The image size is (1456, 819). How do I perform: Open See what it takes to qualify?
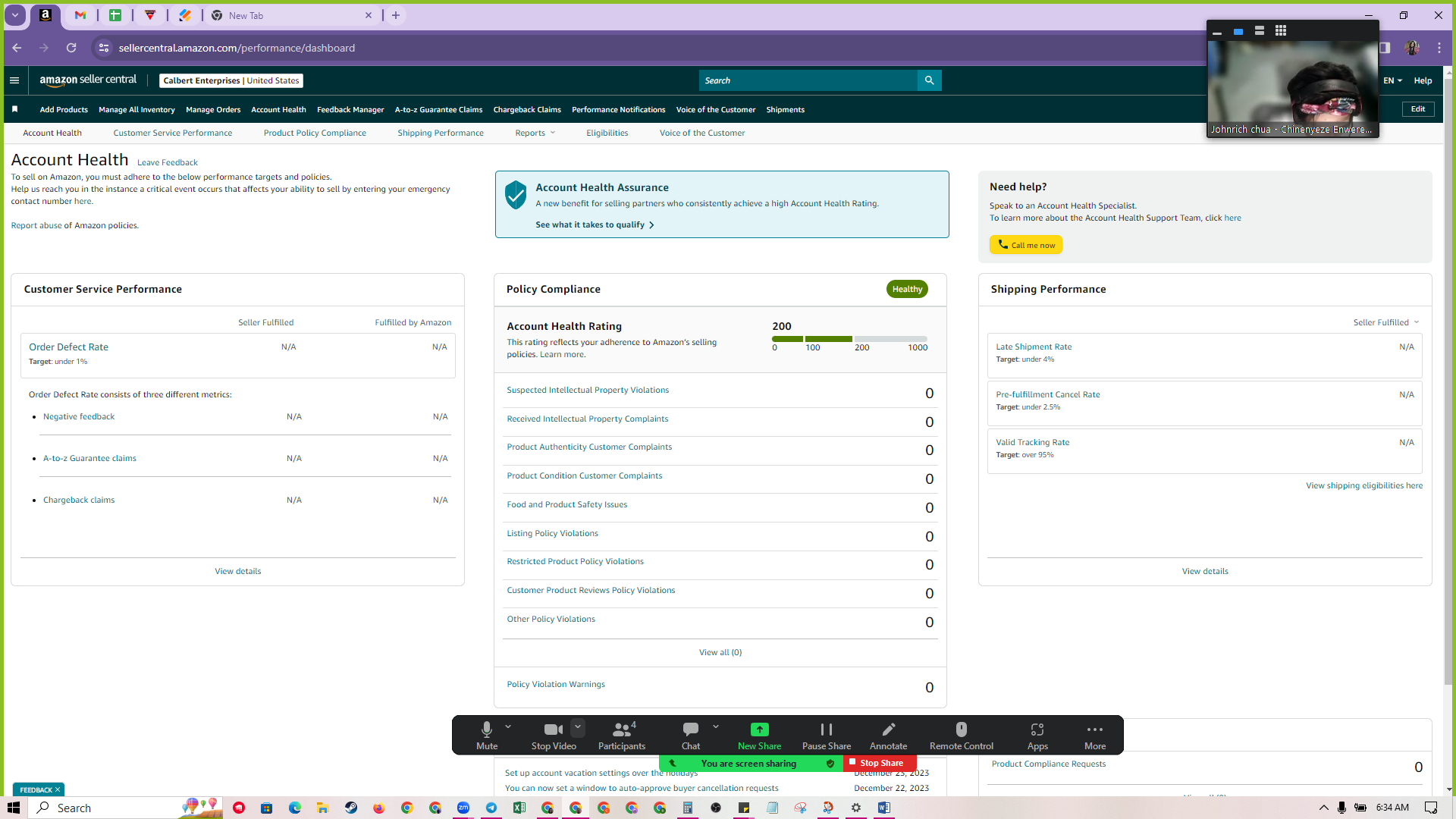(595, 225)
